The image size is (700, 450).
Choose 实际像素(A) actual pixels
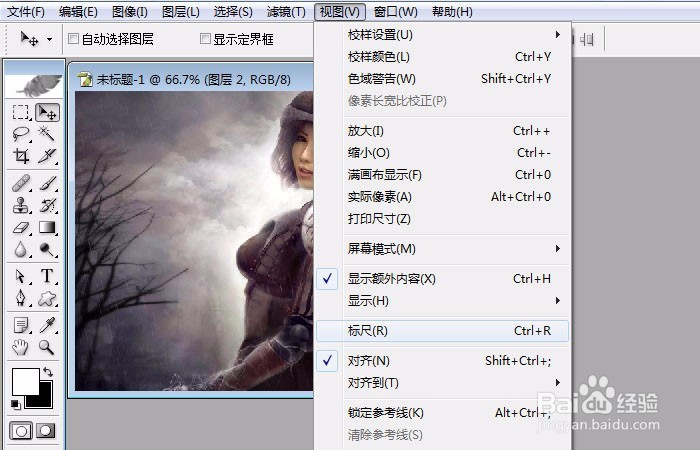click(442, 196)
